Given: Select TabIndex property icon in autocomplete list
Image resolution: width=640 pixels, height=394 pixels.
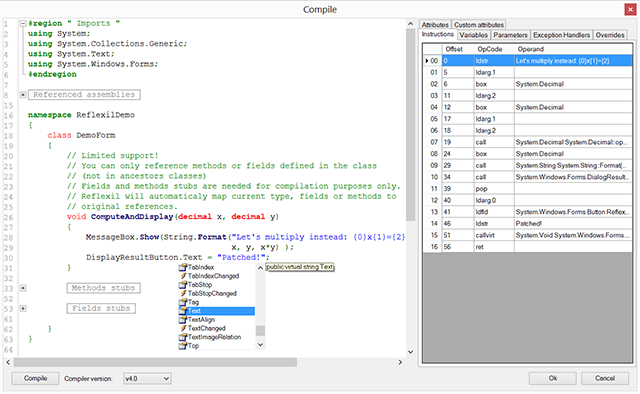Looking at the screenshot, I should pos(183,267).
